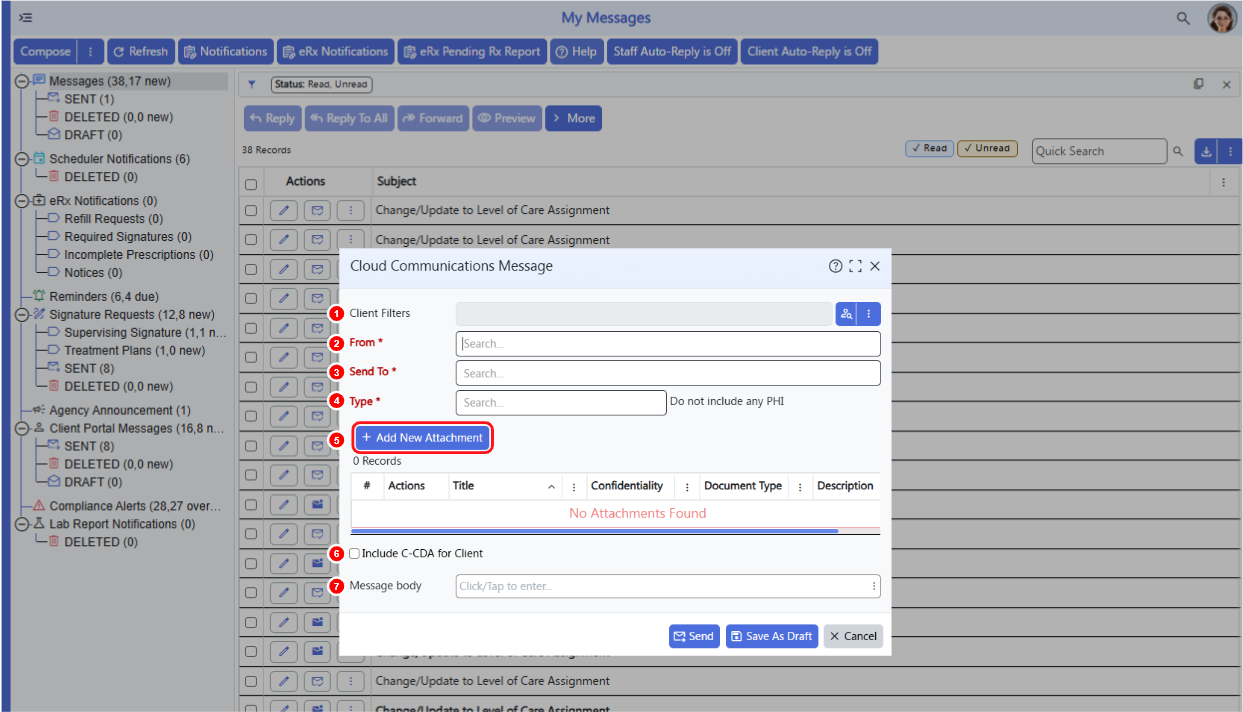
Task: Click the Add New Attachment button
Action: (x=423, y=438)
